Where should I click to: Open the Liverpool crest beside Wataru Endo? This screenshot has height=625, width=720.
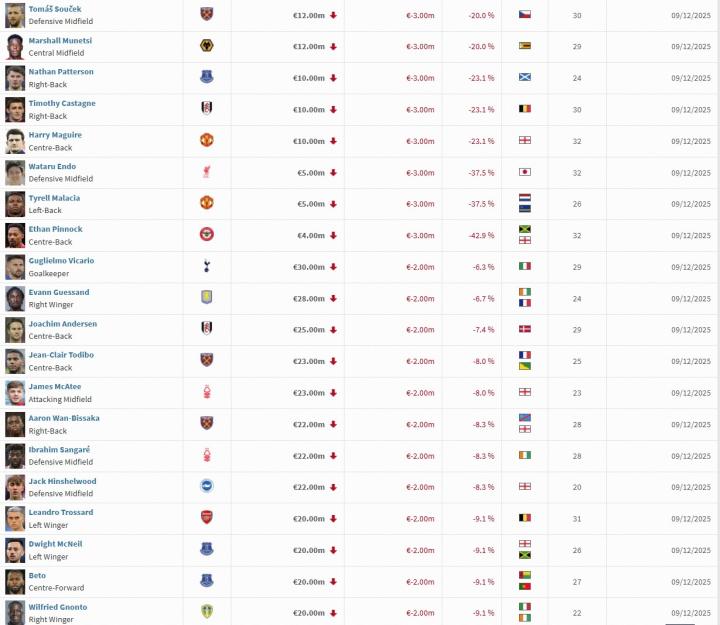(x=207, y=172)
